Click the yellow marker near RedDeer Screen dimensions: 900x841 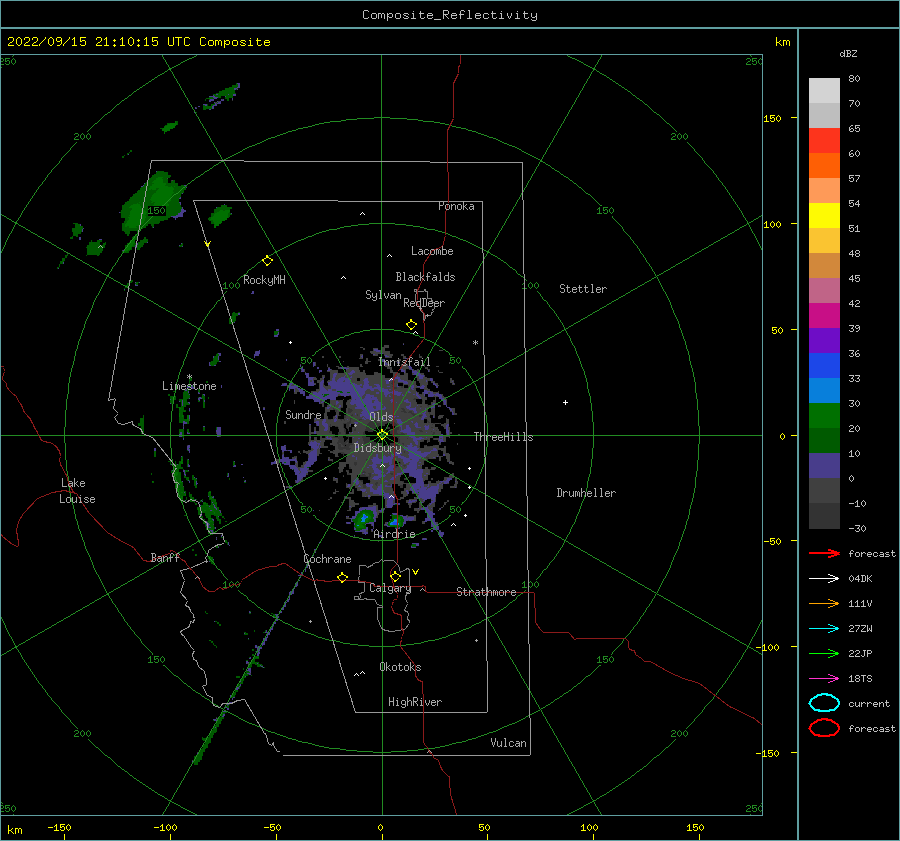(411, 325)
